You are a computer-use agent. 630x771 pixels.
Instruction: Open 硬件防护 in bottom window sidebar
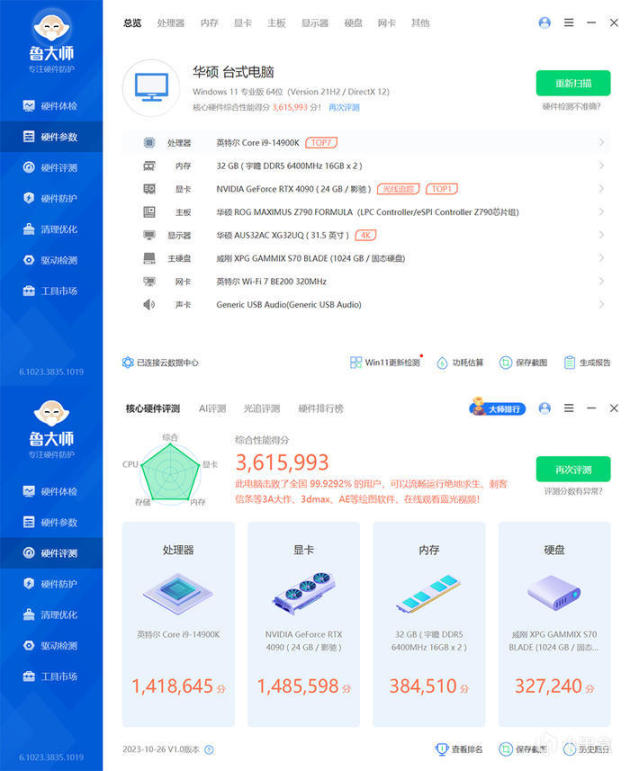coord(51,584)
